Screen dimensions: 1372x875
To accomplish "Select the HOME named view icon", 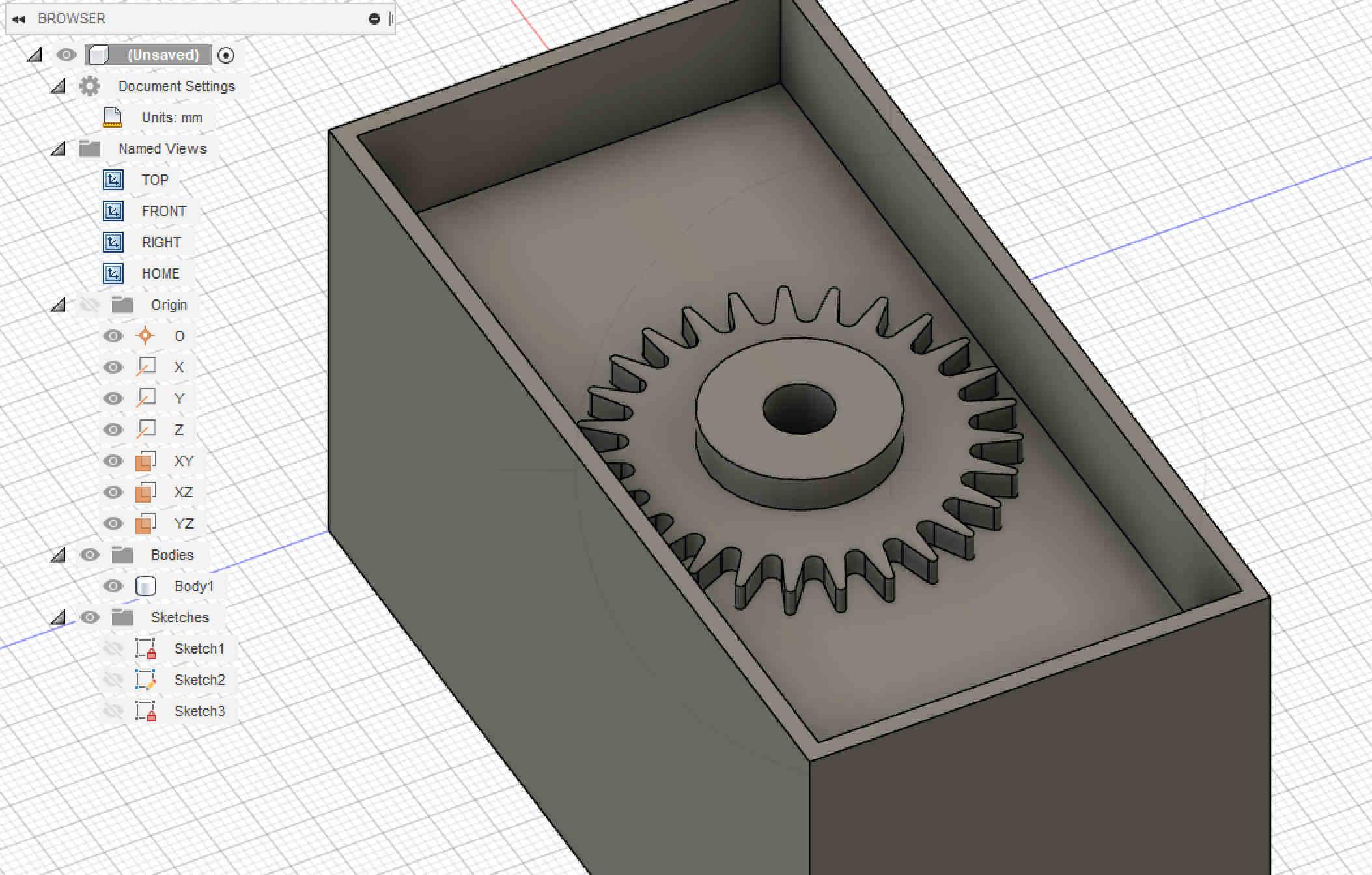I will [x=113, y=273].
